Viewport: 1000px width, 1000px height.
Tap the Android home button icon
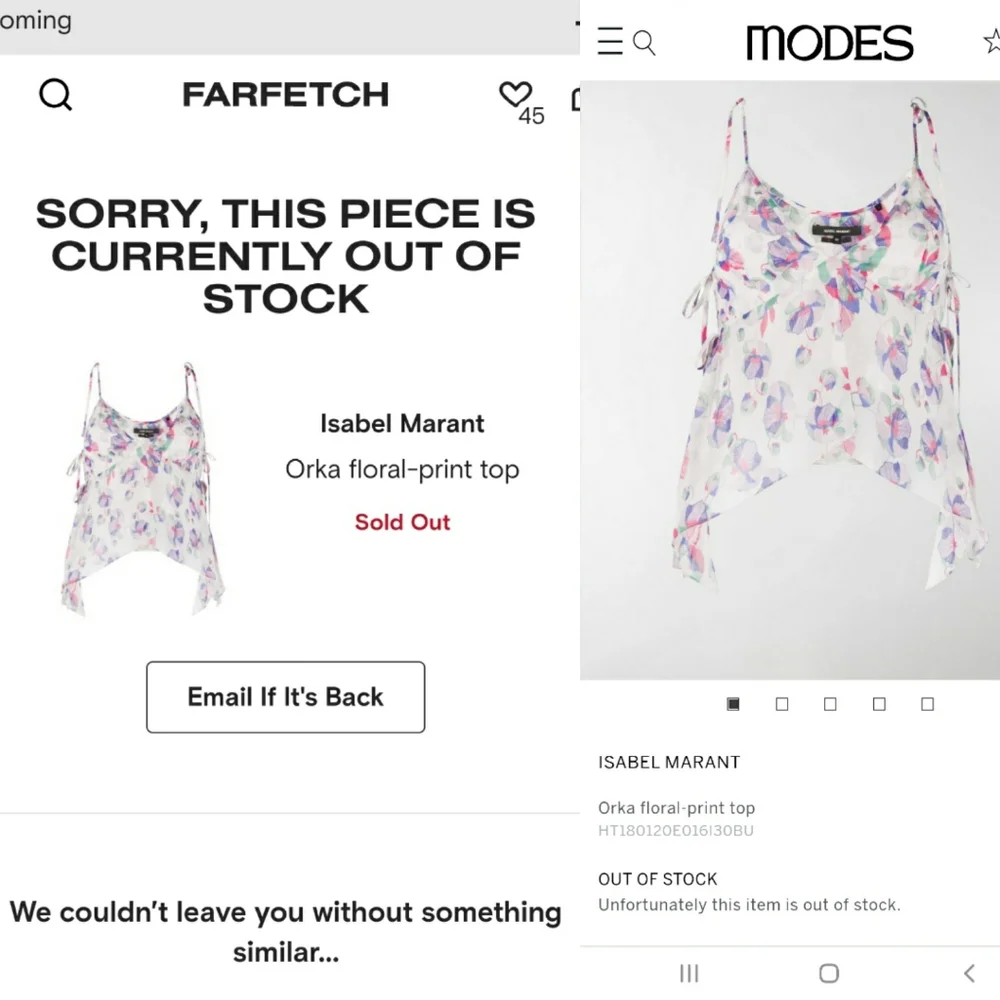point(828,973)
